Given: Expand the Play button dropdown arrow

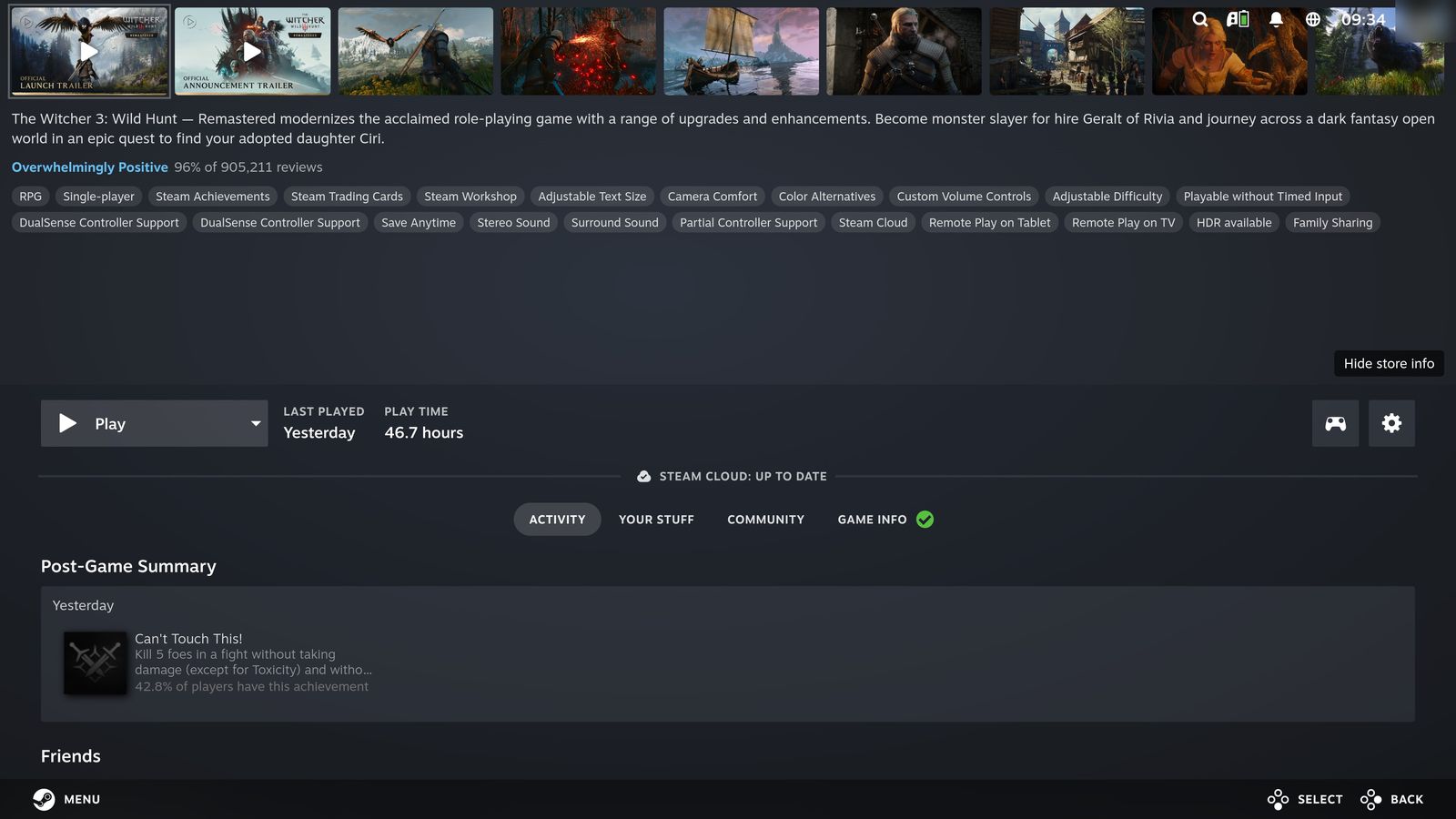Looking at the screenshot, I should pyautogui.click(x=256, y=423).
